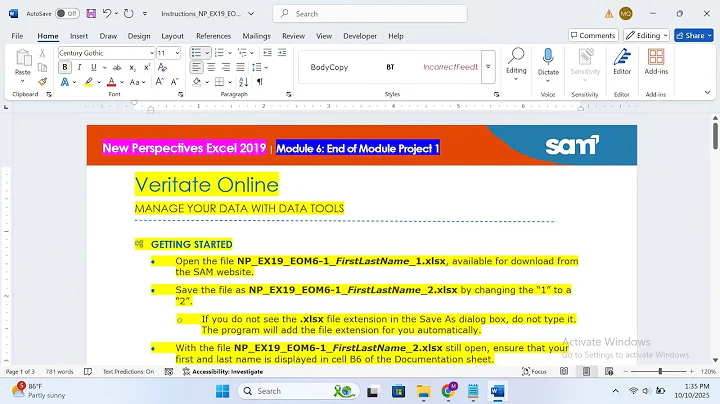The height and width of the screenshot is (404, 720).
Task: Open text highlight color dropdown arrow
Action: click(x=99, y=82)
